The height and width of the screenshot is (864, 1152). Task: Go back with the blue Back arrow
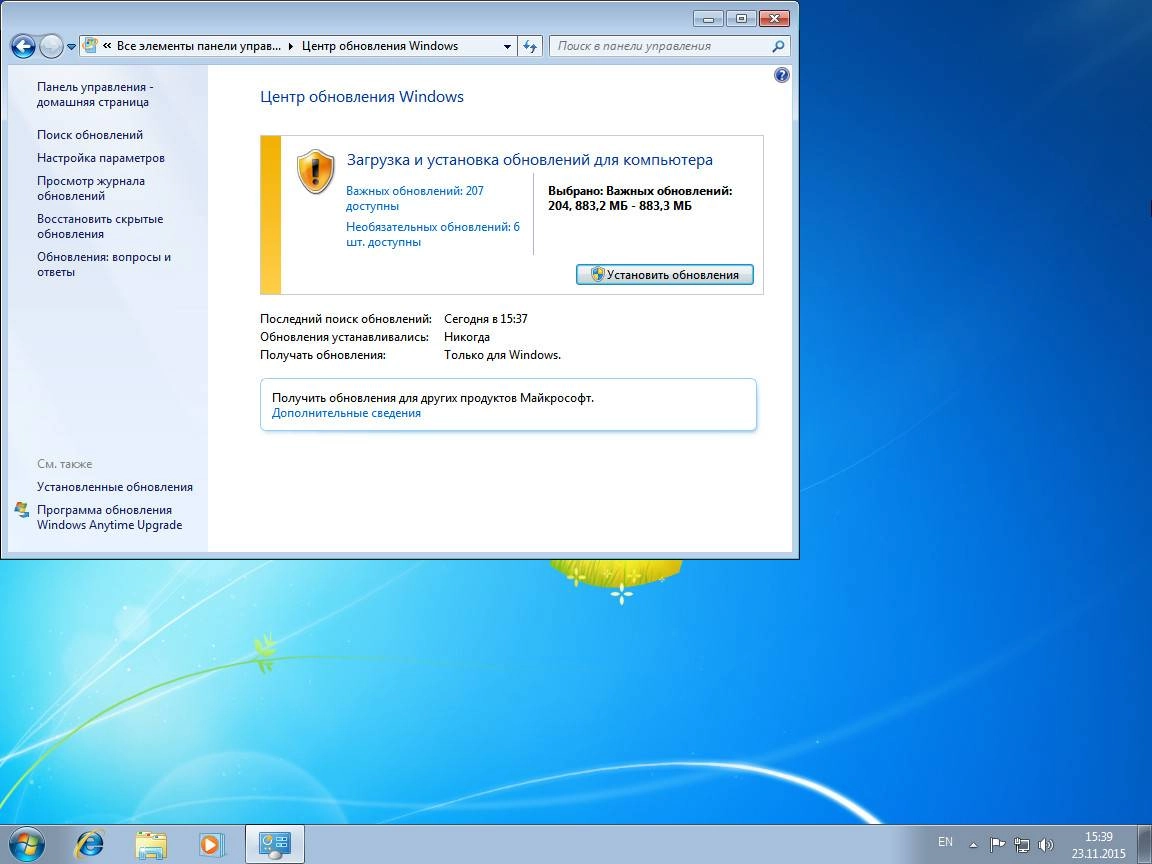(23, 47)
